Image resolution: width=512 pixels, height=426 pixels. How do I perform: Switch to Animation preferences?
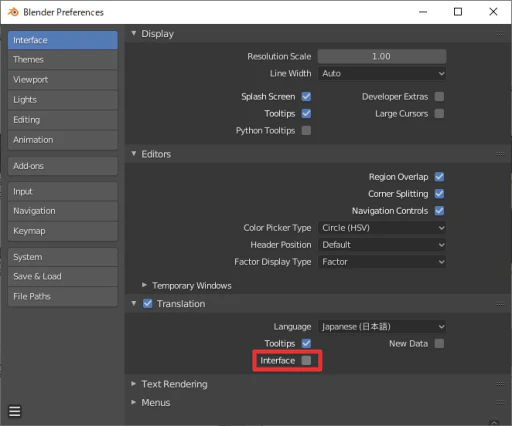click(x=63, y=140)
